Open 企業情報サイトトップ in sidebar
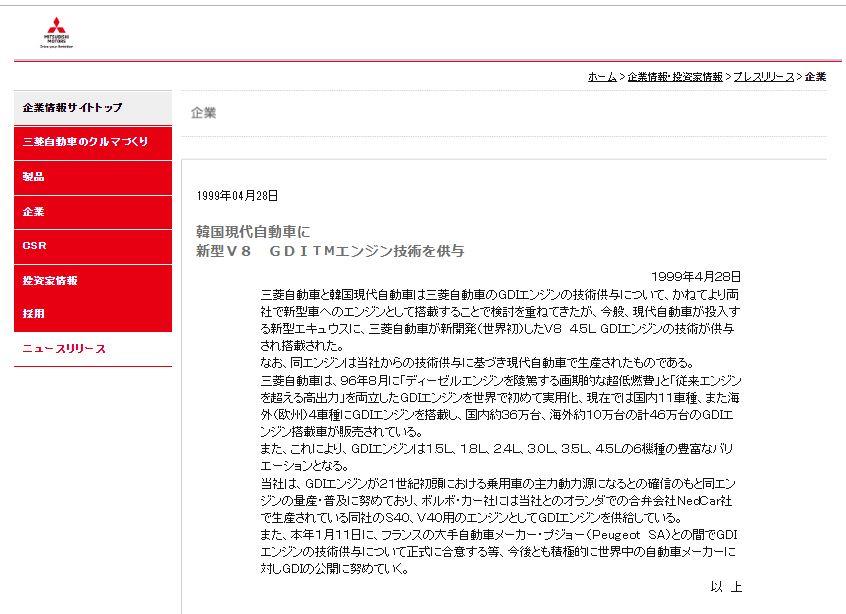Image resolution: width=846 pixels, height=614 pixels. click(x=93, y=107)
